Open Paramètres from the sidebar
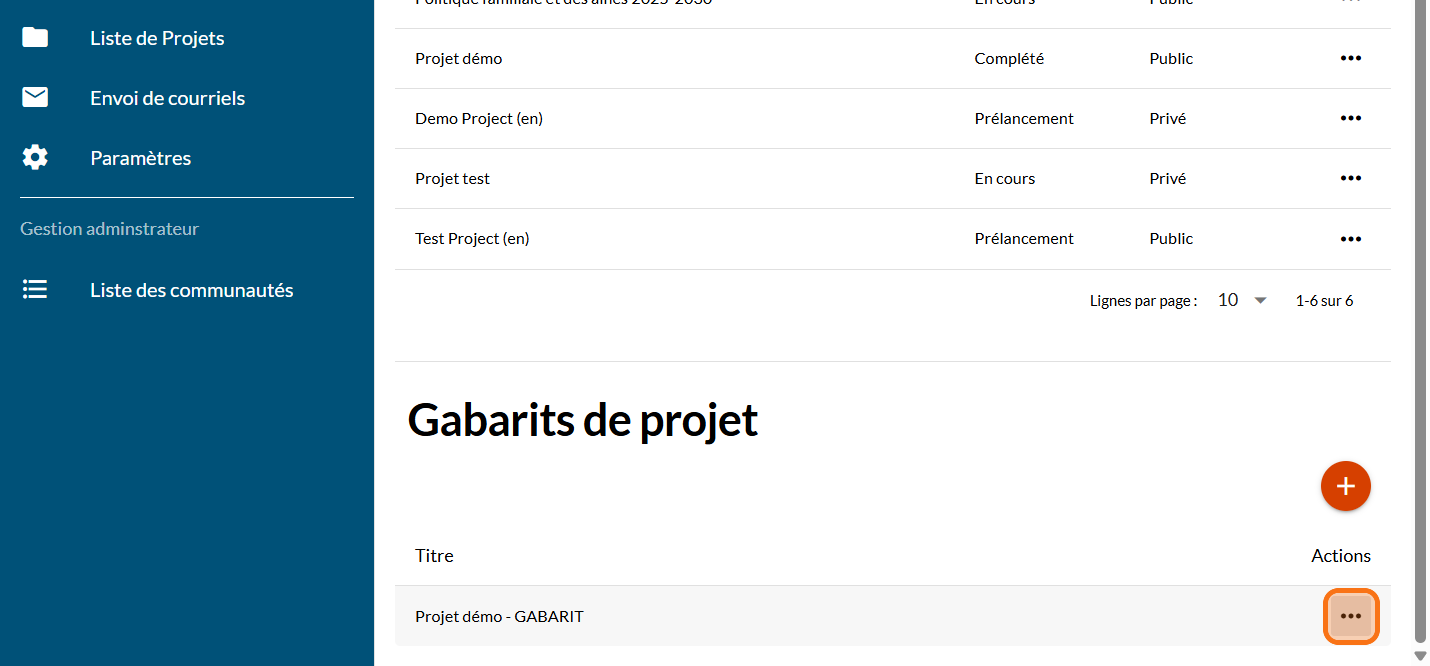This screenshot has height=666, width=1430. [140, 158]
